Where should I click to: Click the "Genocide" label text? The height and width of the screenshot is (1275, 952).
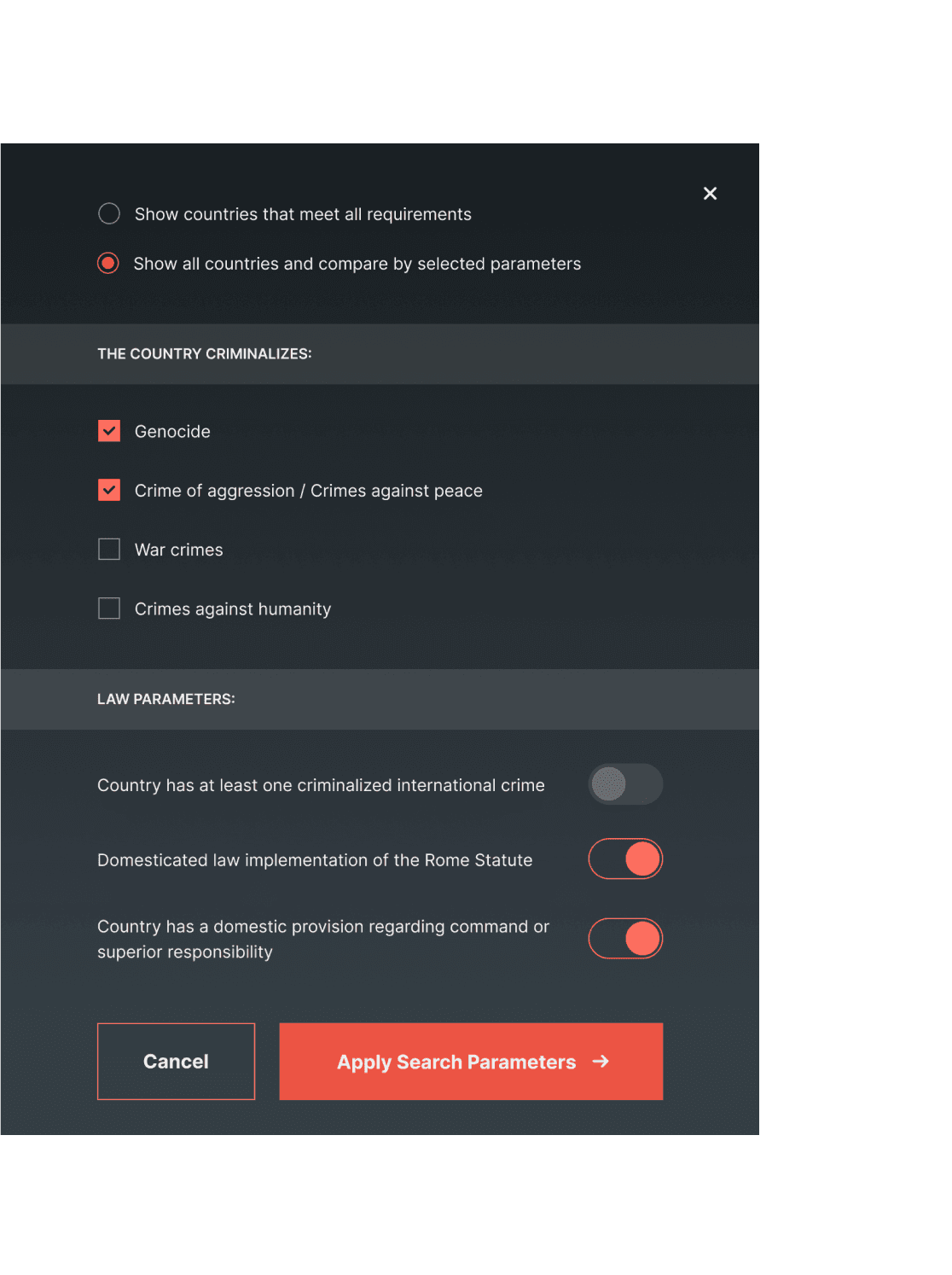coord(172,432)
